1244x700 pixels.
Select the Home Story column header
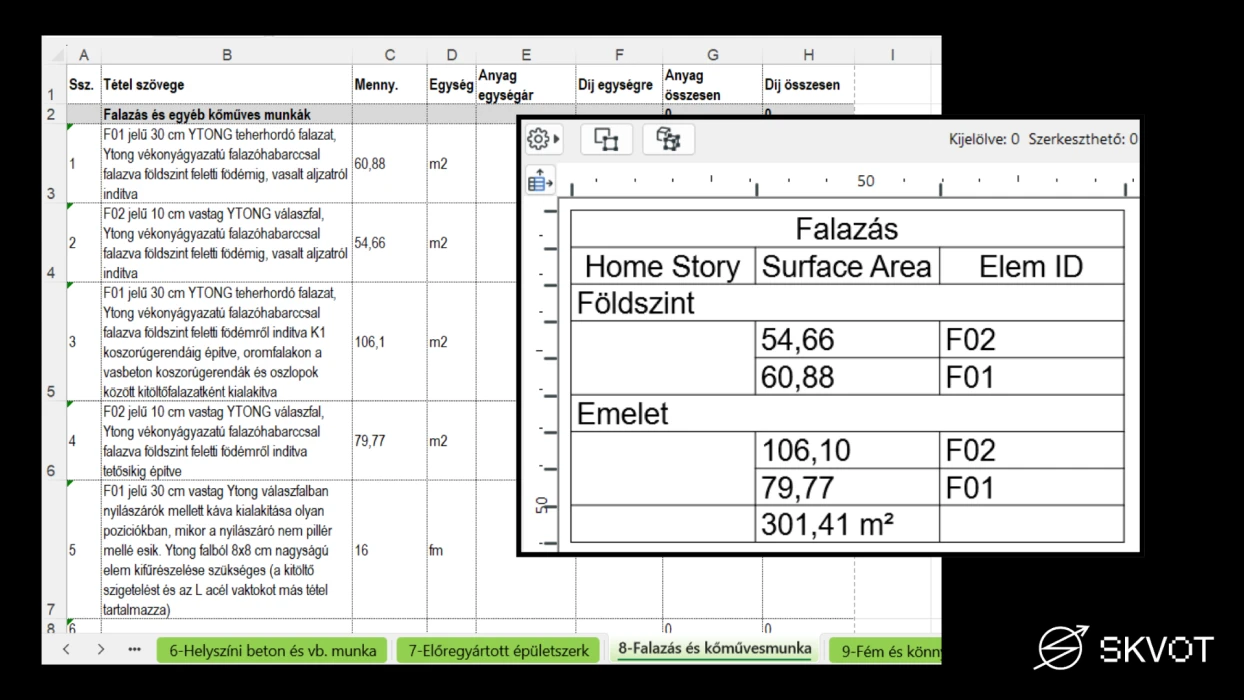point(662,267)
